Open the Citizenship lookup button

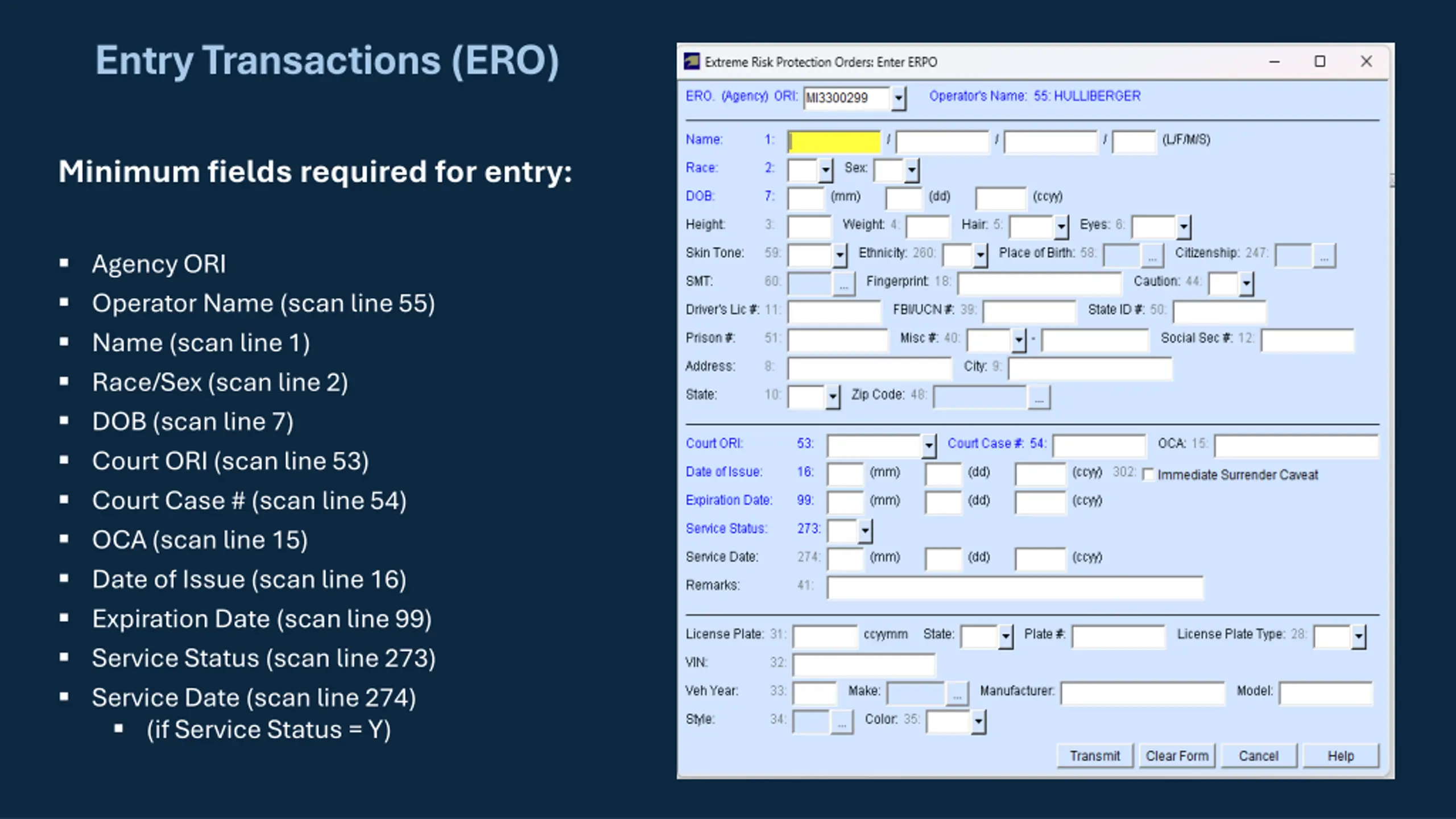click(1324, 257)
